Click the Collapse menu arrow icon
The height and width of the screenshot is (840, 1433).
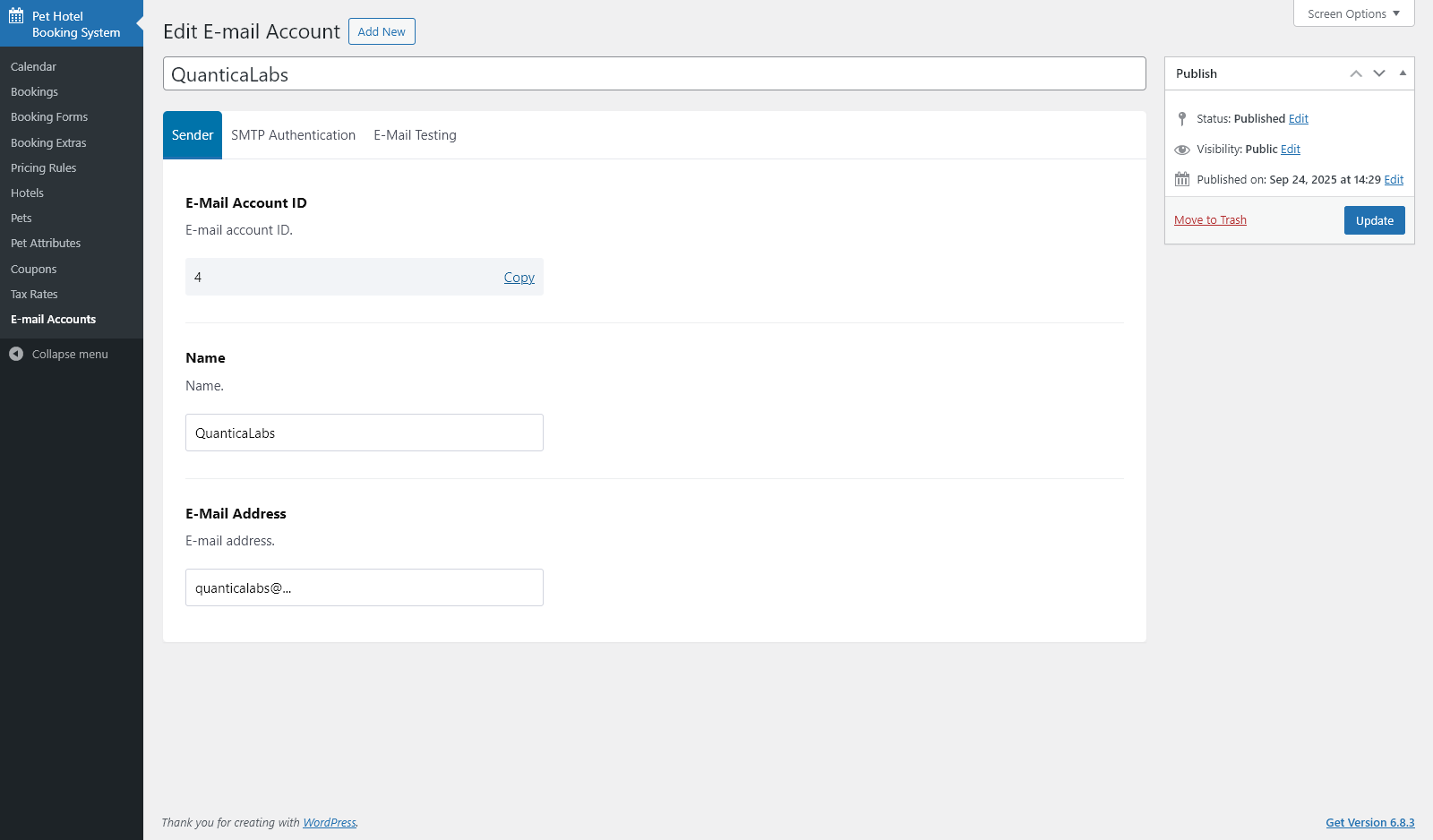(x=16, y=354)
